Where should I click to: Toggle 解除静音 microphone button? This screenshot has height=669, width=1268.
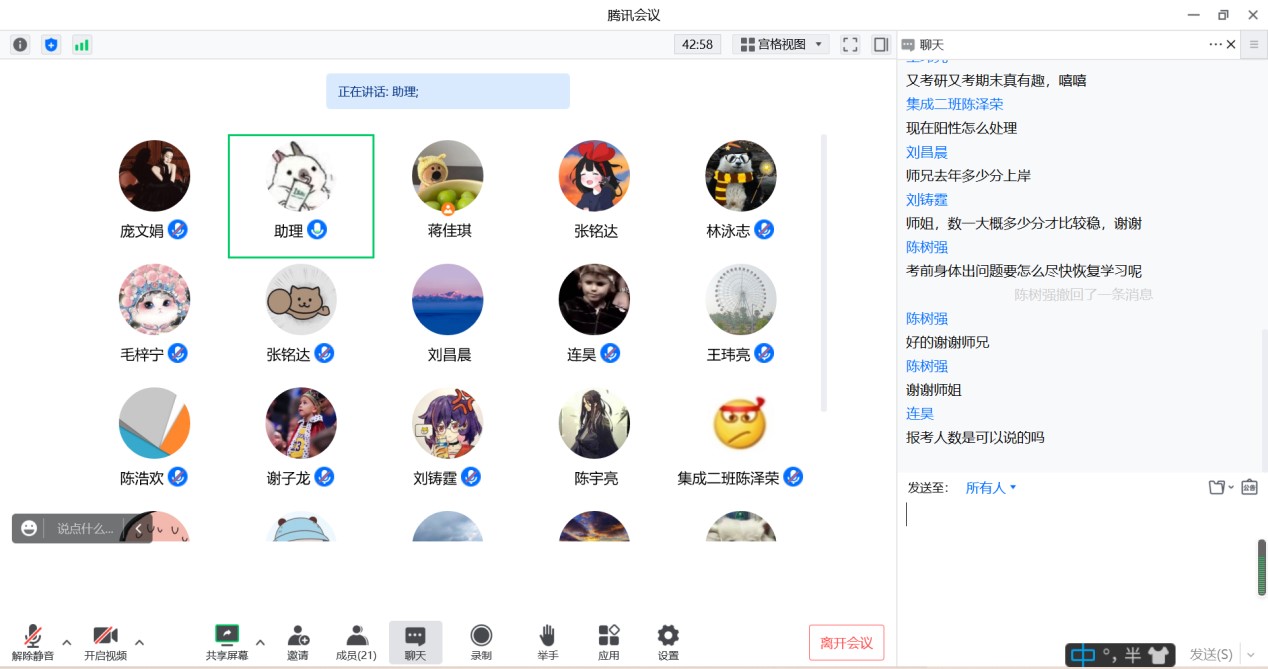click(x=33, y=642)
